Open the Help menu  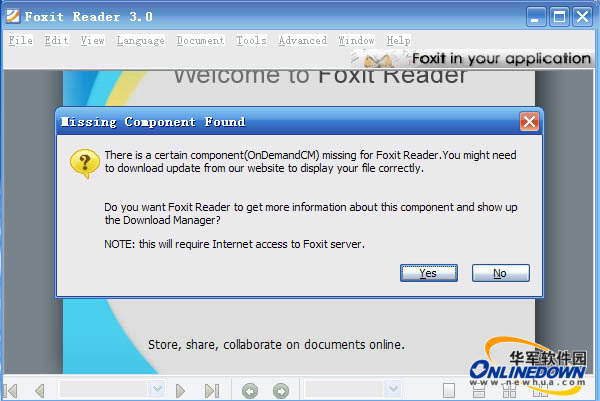(398, 40)
